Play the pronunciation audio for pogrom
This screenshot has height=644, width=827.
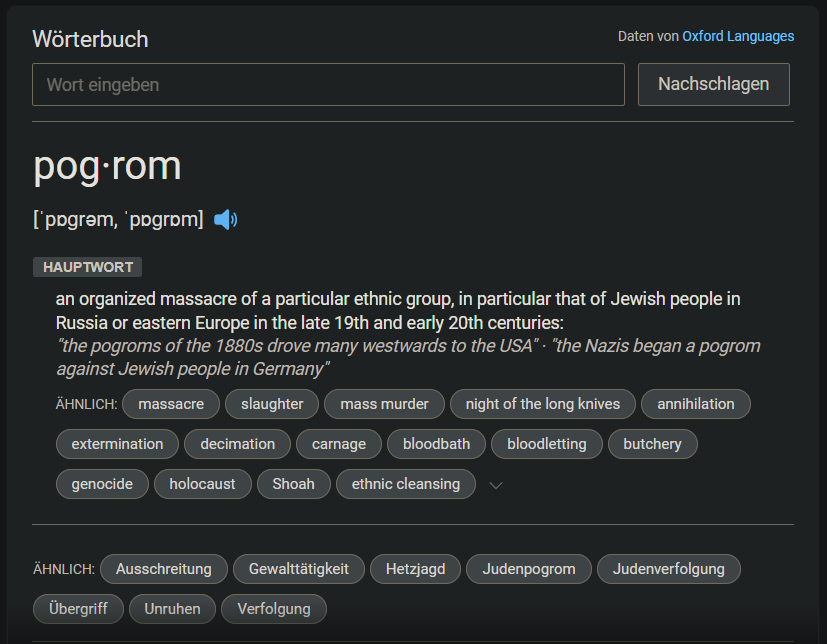226,220
